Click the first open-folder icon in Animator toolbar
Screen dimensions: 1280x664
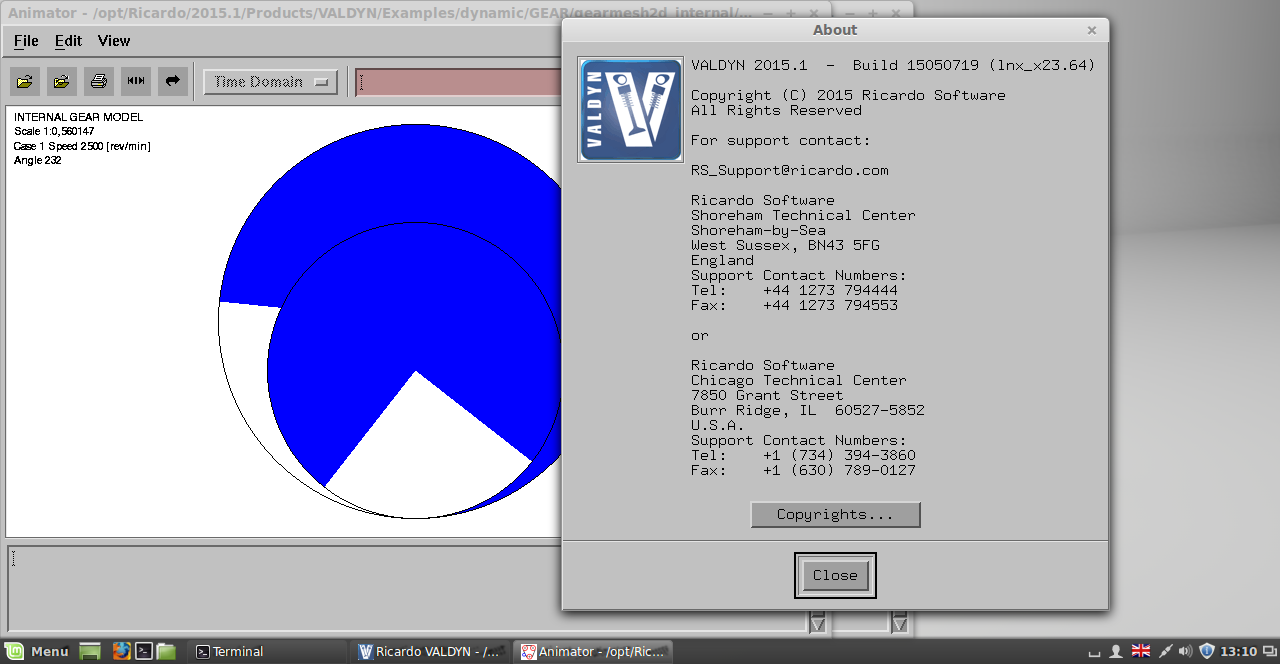25,81
